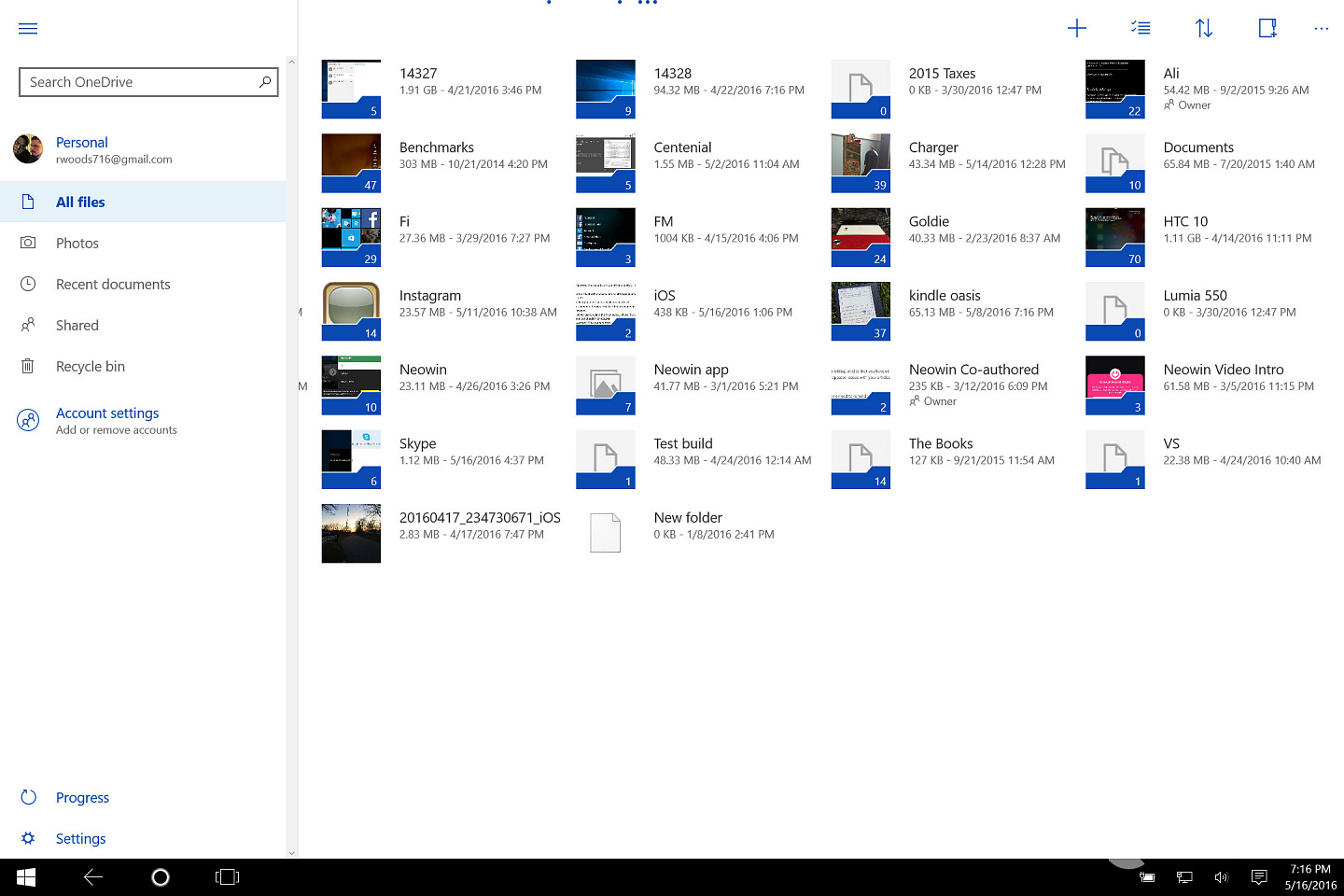
Task: Click the "Neowin Co-authored" folder name
Action: coord(973,370)
